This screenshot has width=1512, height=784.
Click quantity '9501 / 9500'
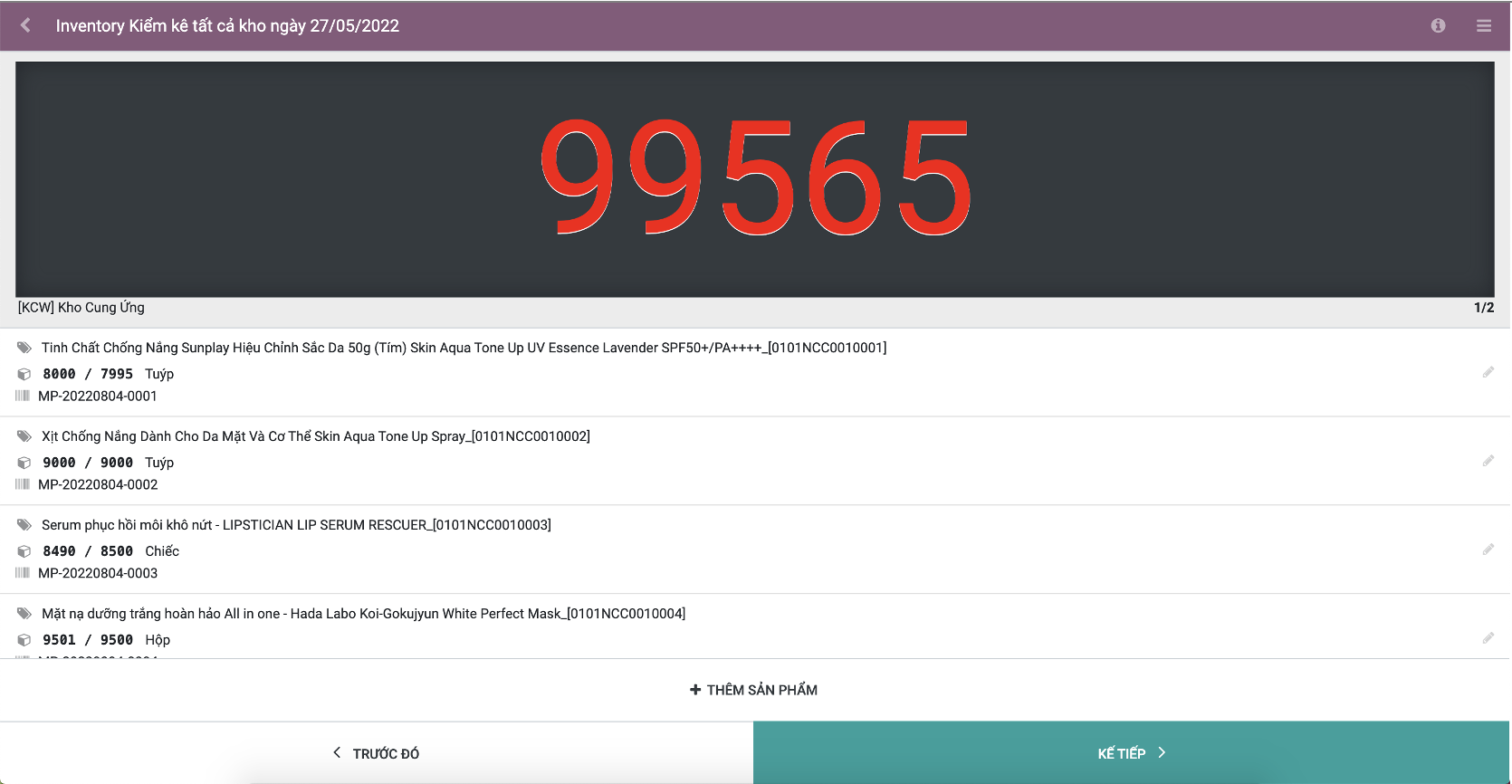(88, 640)
